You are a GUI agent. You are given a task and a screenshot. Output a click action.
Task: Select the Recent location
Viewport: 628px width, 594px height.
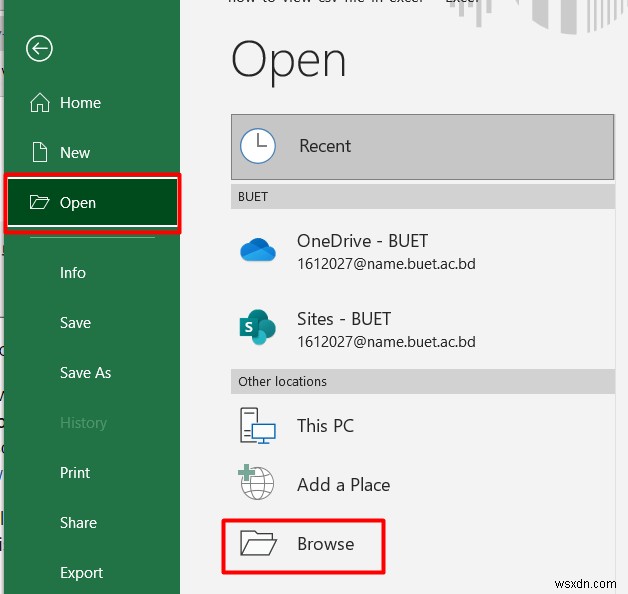tap(422, 147)
